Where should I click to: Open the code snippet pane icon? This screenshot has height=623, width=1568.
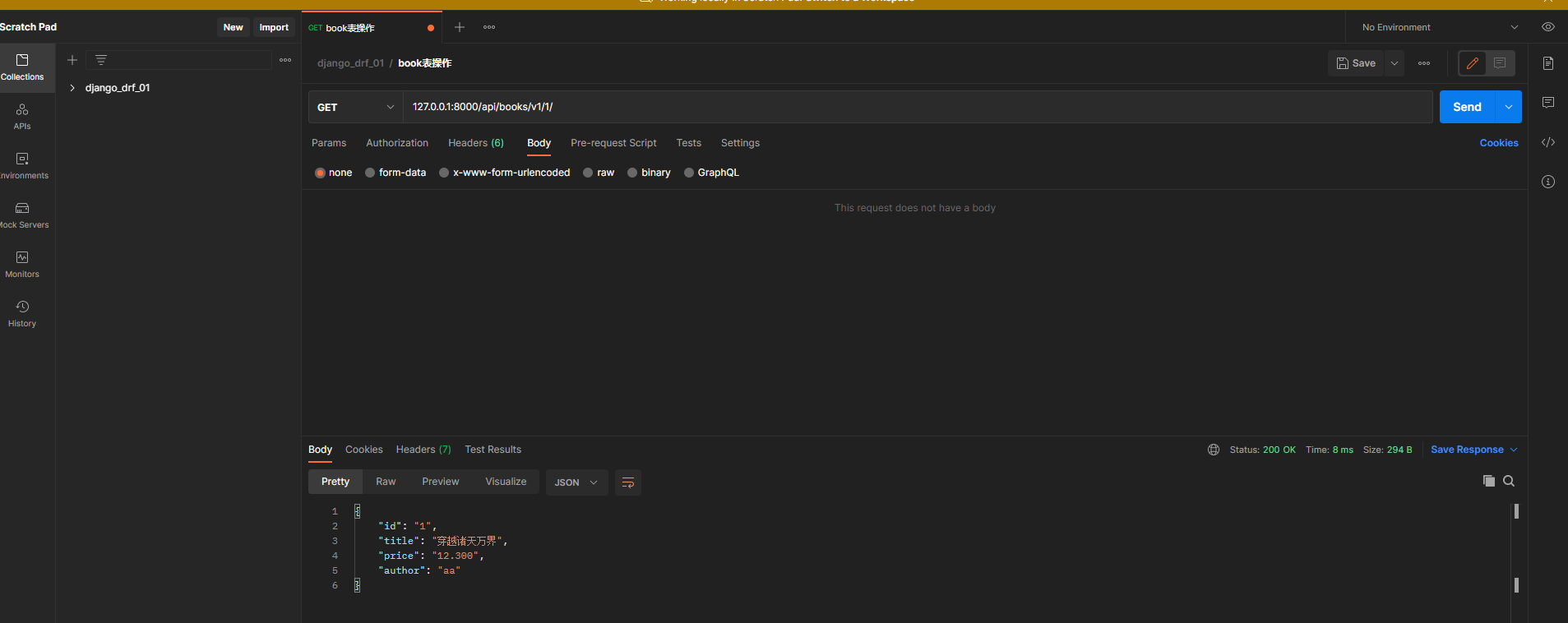click(1548, 142)
